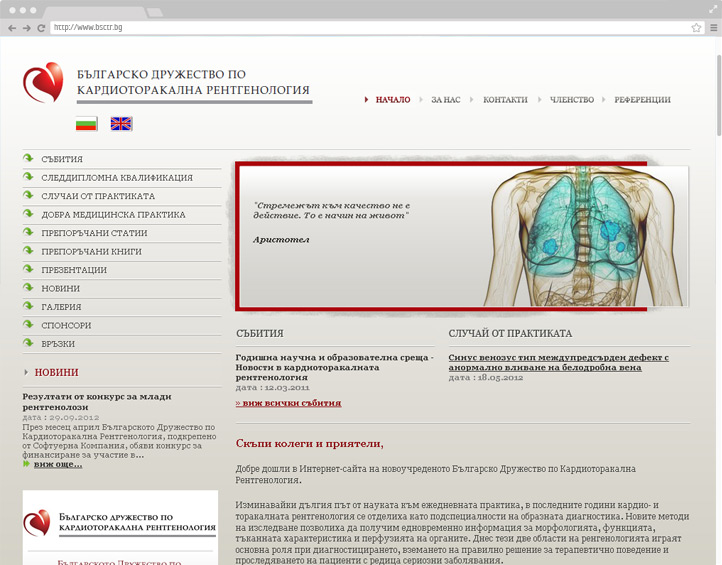This screenshot has height=565, width=722.
Task: Click the date '18.05.2012' text
Action: coord(501,378)
